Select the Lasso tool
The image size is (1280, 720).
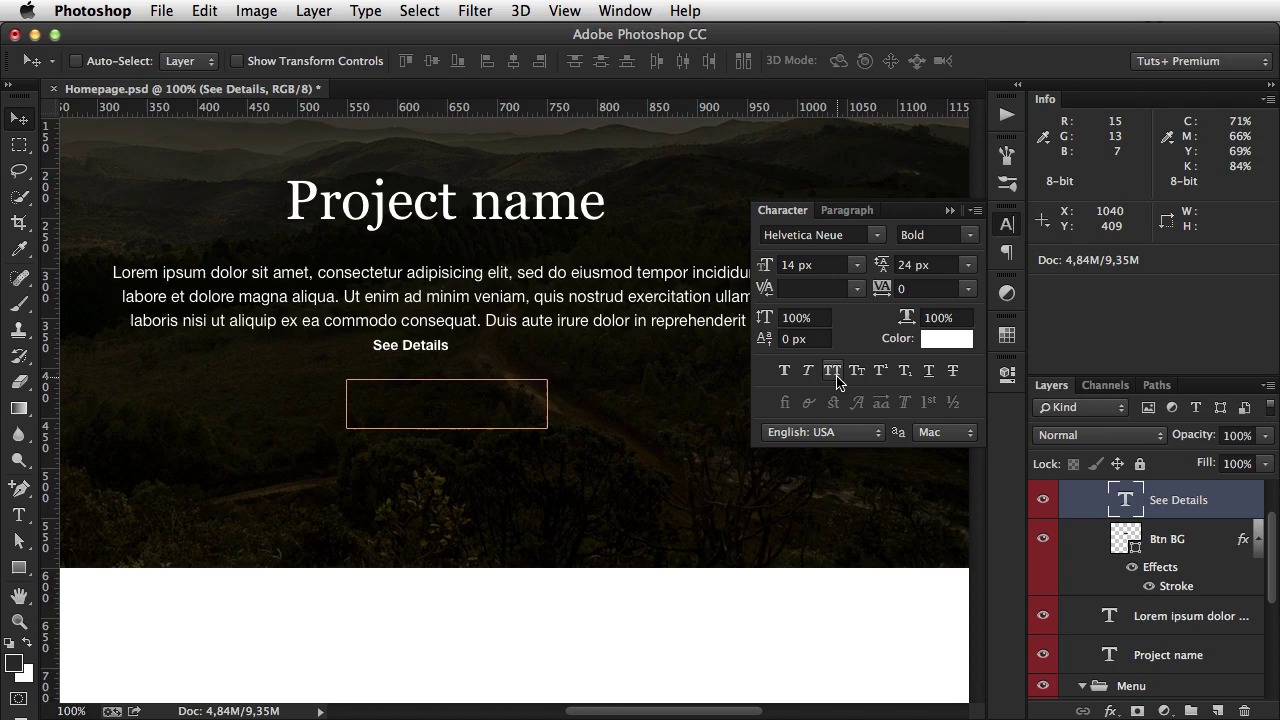pyautogui.click(x=19, y=171)
